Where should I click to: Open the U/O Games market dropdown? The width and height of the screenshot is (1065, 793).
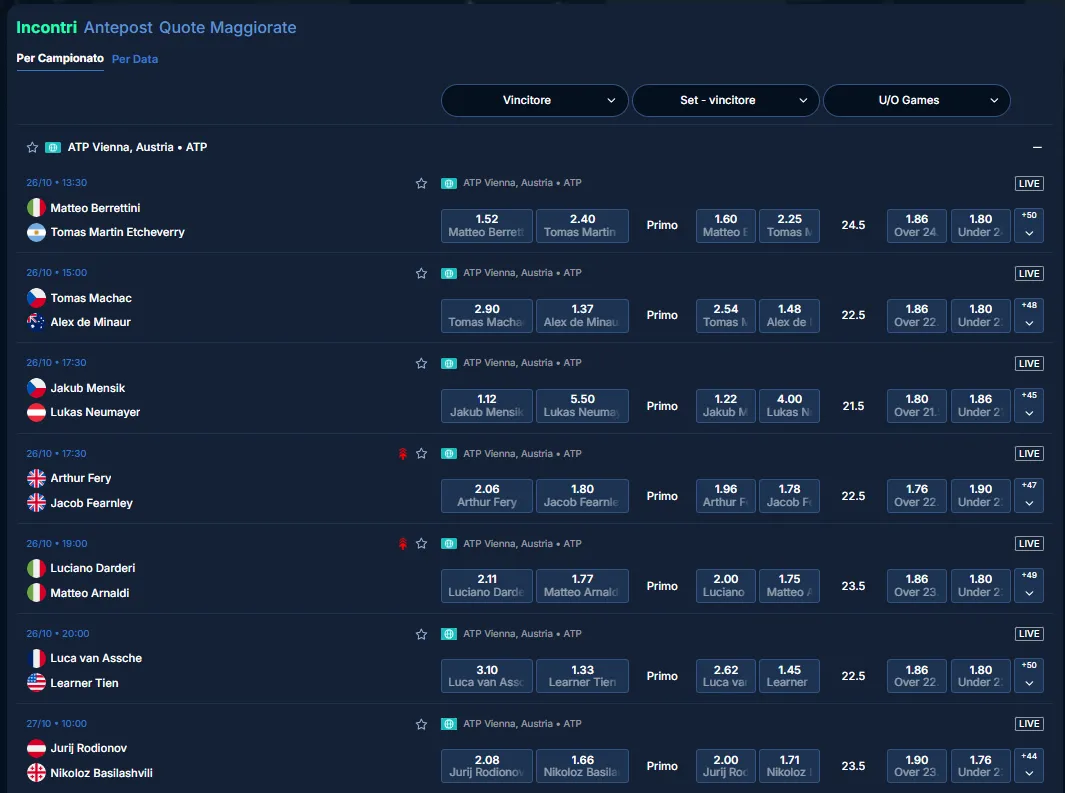(917, 100)
